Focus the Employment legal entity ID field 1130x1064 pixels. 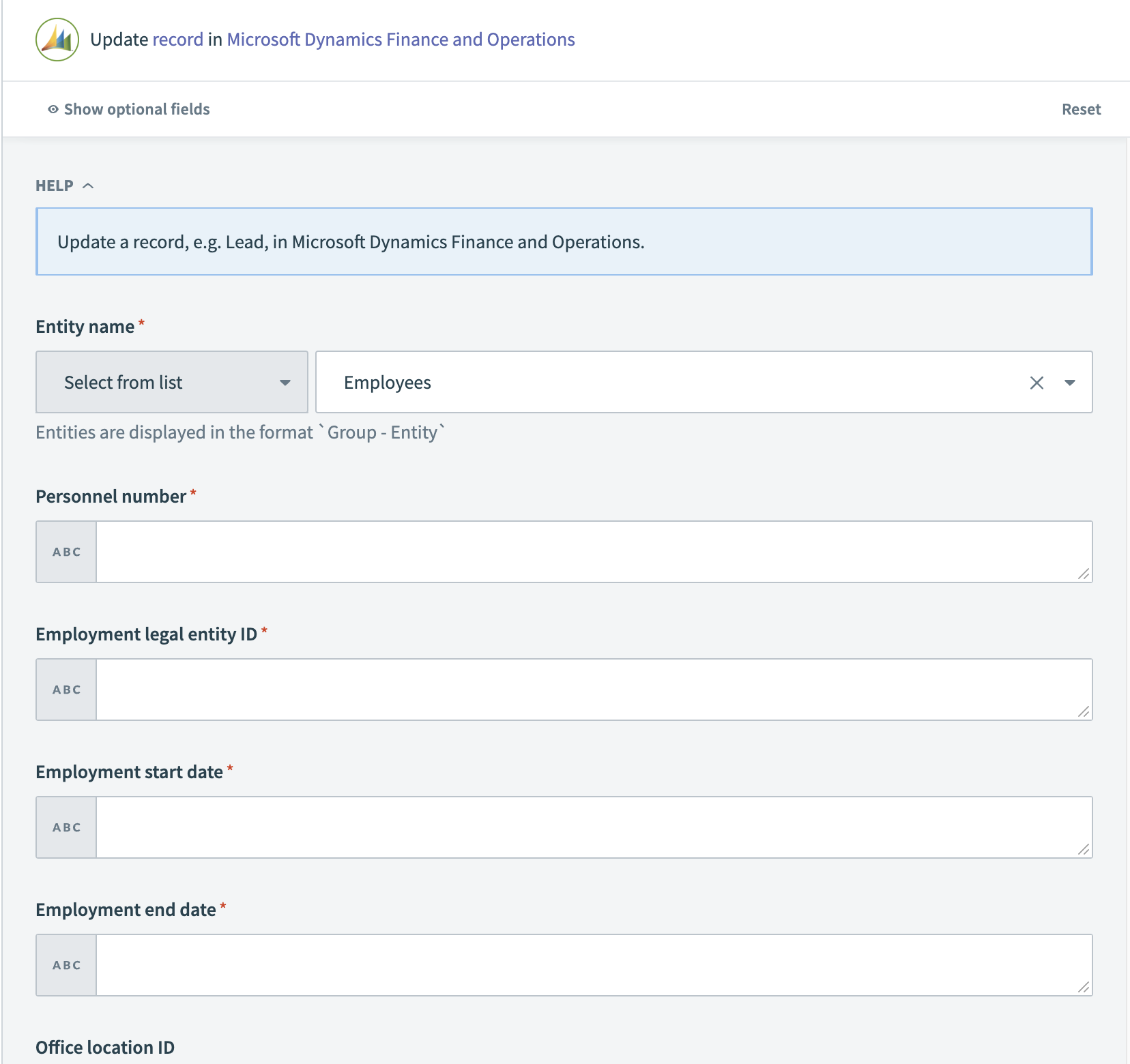pos(587,690)
